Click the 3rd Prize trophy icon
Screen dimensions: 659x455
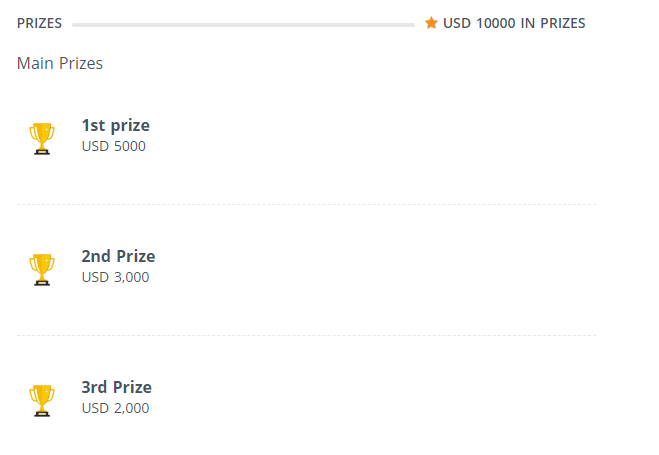(x=42, y=400)
